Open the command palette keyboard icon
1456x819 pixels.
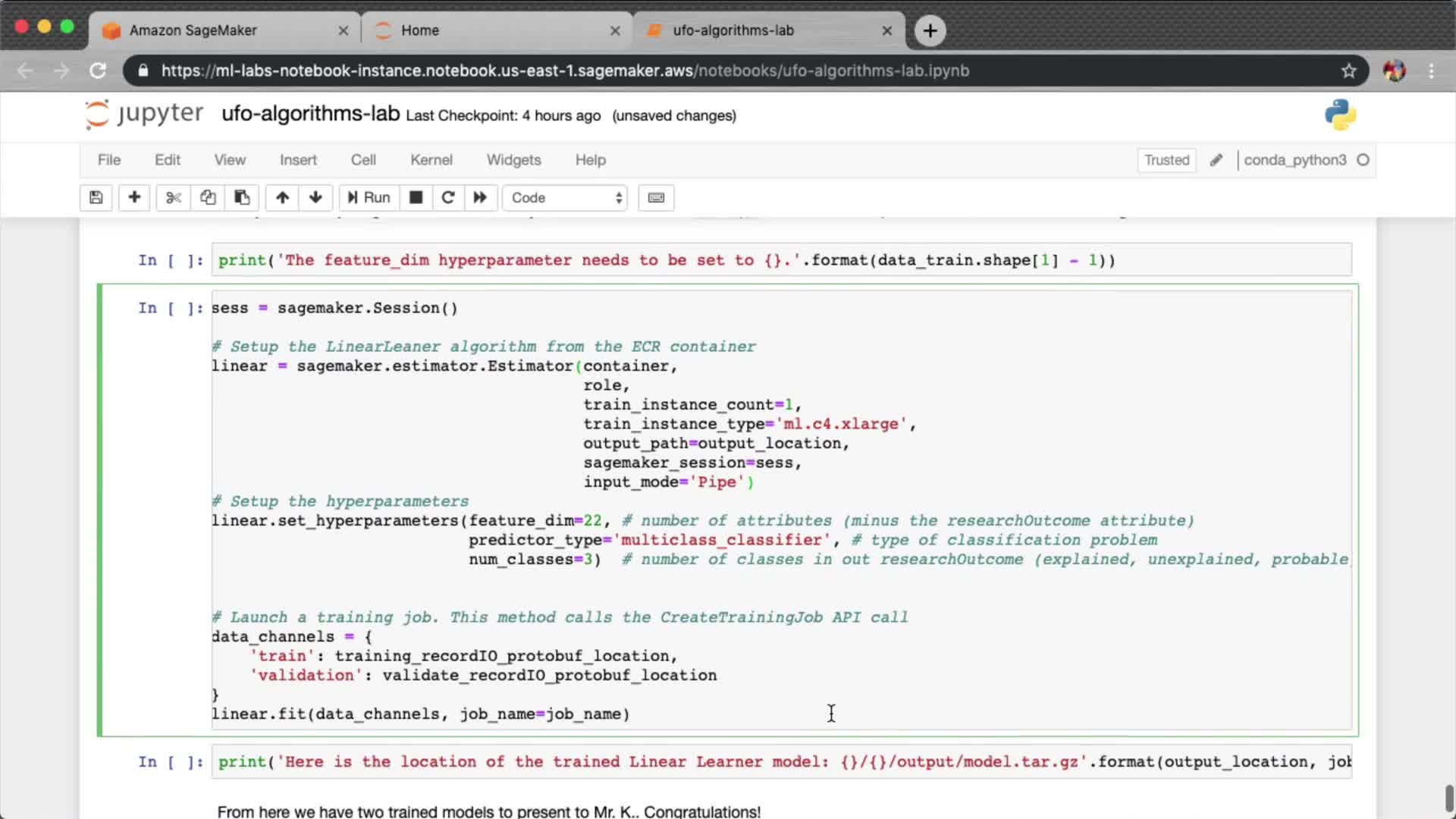tap(656, 198)
